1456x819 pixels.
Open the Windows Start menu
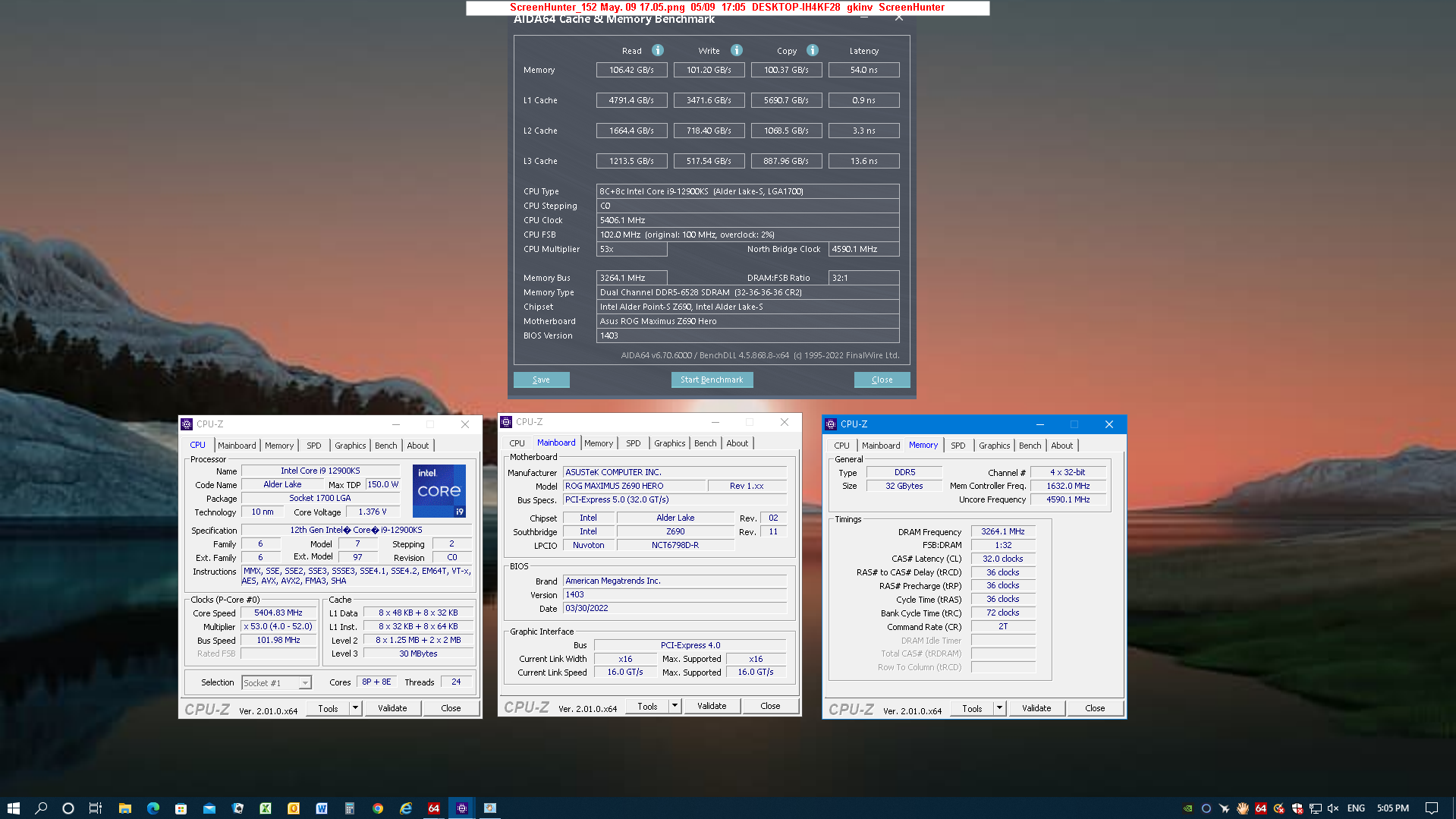point(13,808)
